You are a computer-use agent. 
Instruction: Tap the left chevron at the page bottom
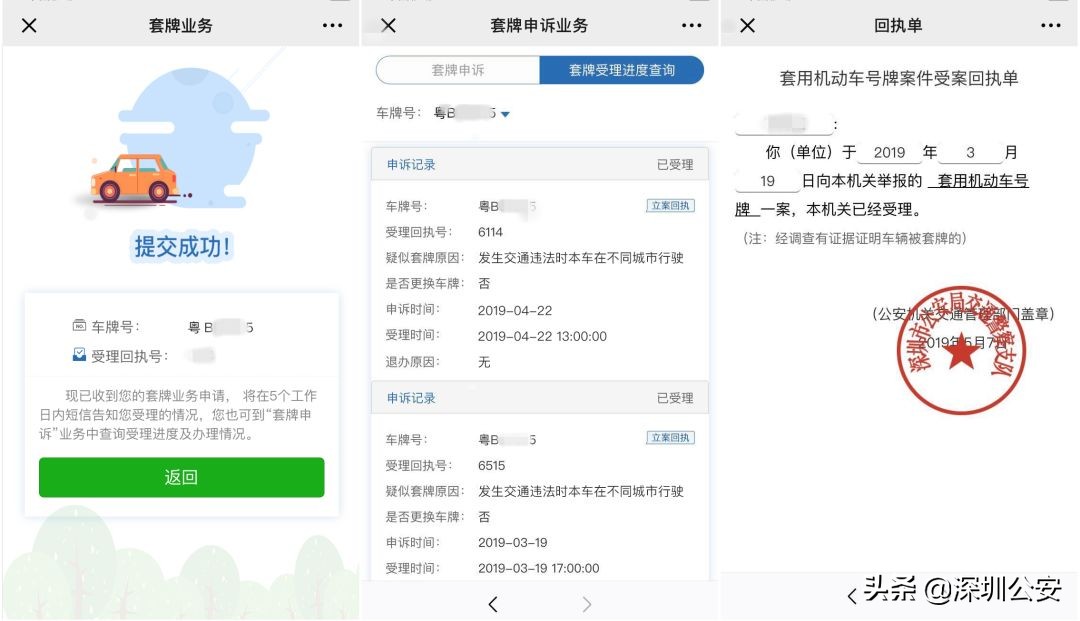(x=493, y=604)
